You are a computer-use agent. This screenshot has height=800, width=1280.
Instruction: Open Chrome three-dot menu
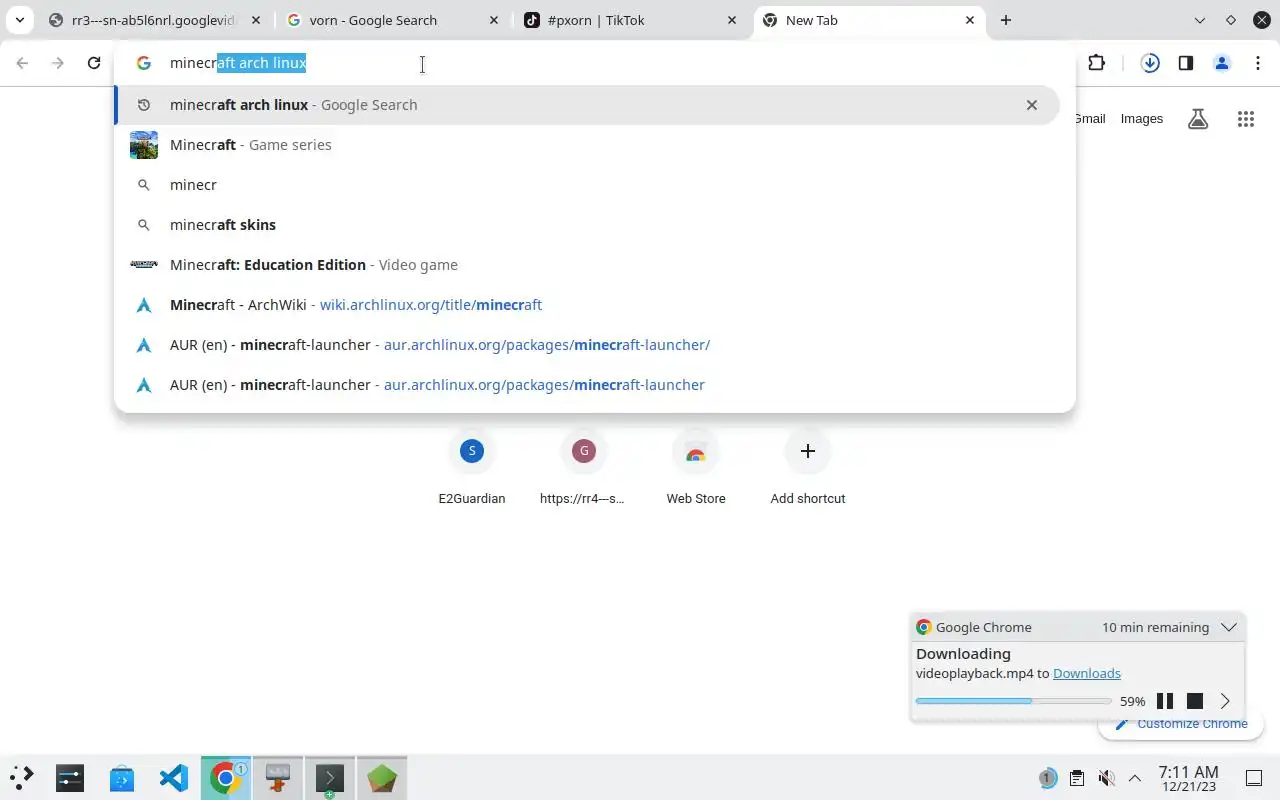(1258, 63)
